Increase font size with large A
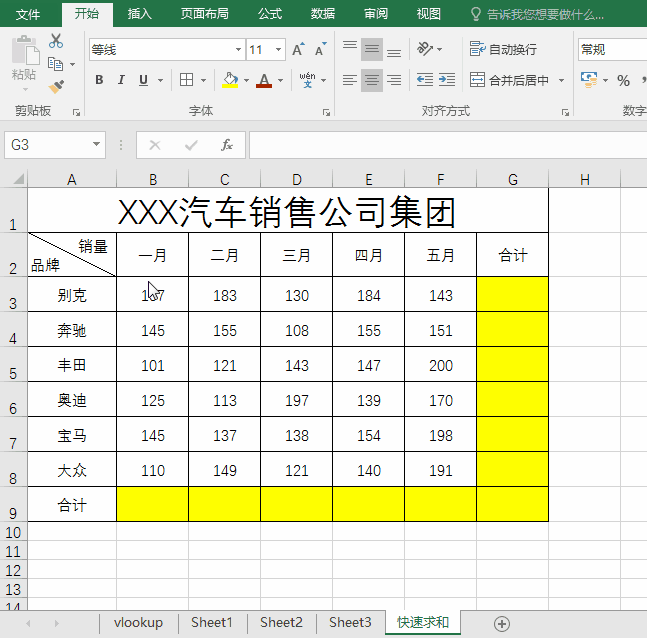This screenshot has height=638, width=647. tap(298, 50)
